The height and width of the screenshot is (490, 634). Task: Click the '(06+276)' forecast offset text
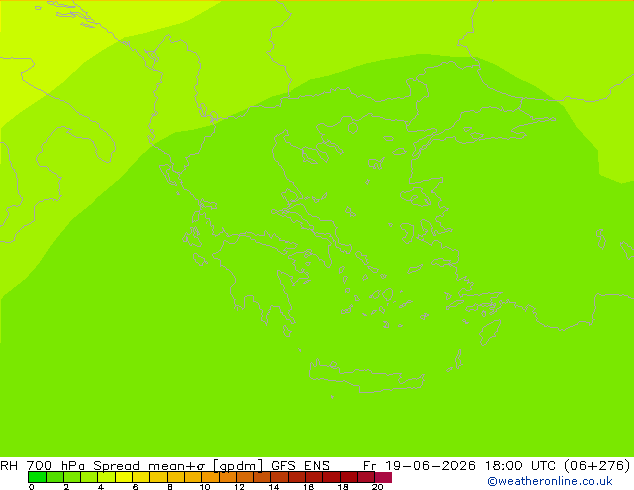coord(597,466)
